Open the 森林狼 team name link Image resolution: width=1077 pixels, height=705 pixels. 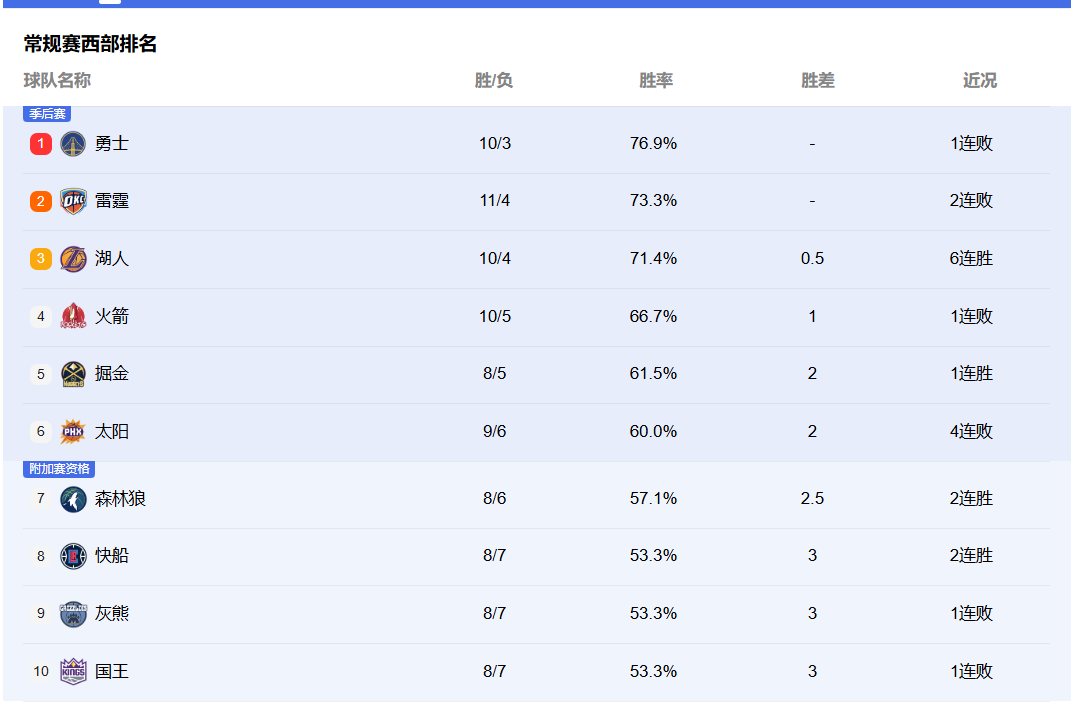pos(120,499)
